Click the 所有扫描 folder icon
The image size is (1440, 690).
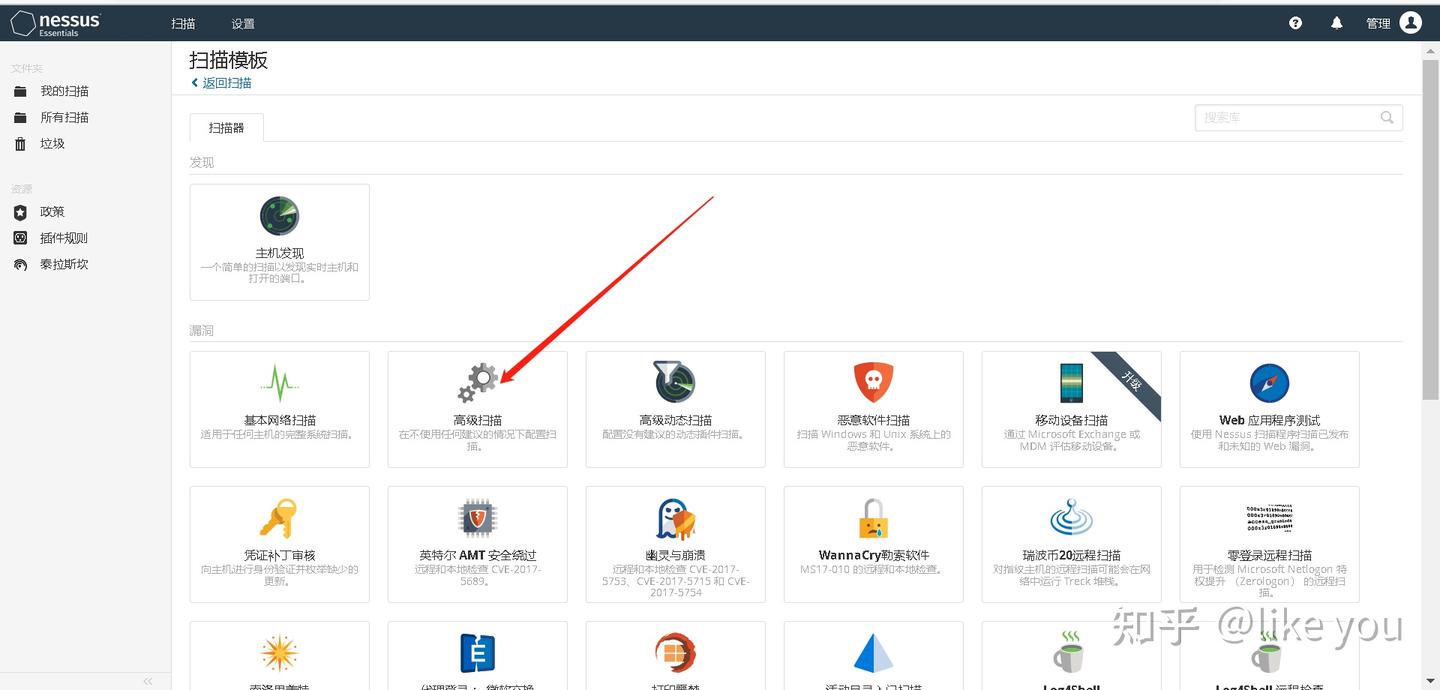point(20,117)
